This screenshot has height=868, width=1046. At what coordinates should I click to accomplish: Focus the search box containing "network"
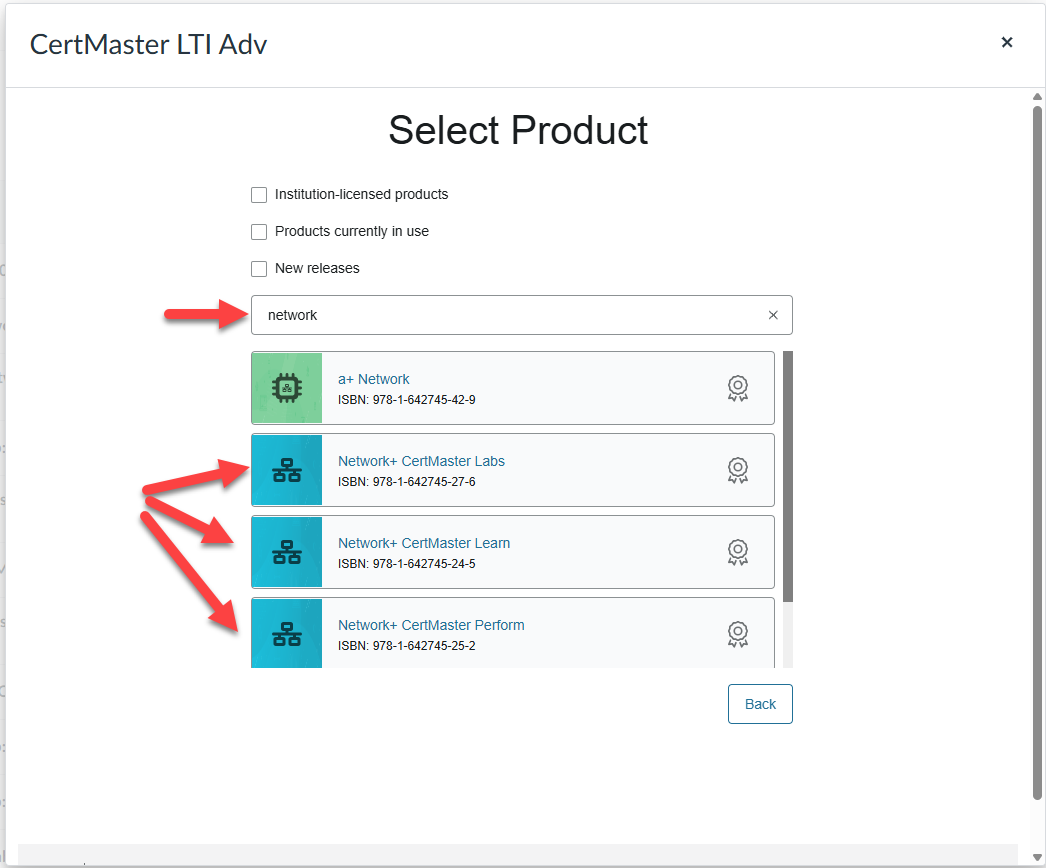click(x=510, y=315)
